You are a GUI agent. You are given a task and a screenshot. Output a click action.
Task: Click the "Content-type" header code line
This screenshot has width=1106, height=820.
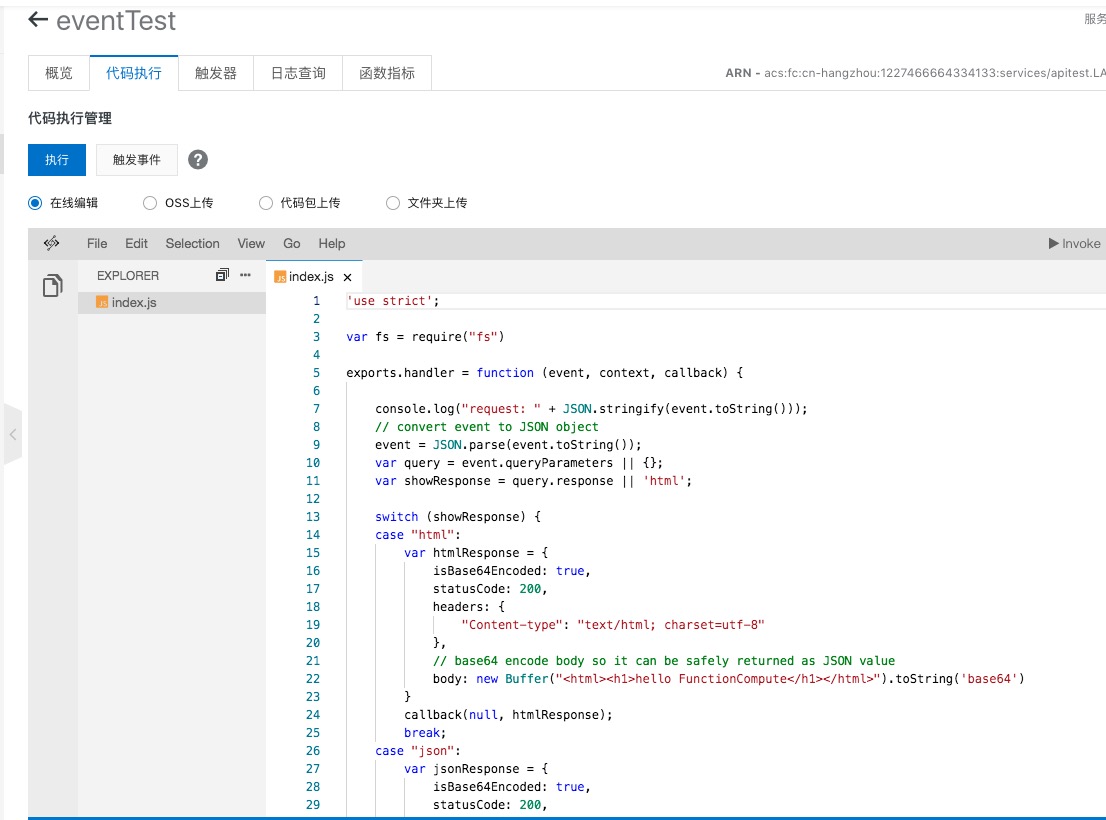point(613,625)
